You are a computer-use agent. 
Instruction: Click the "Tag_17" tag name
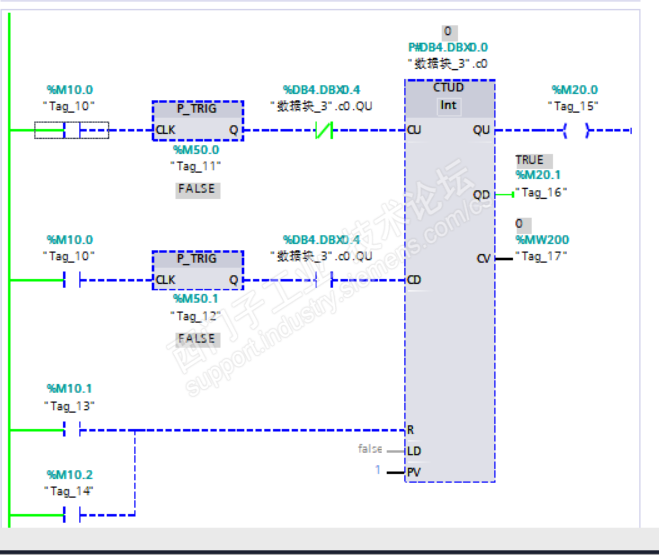click(x=541, y=256)
